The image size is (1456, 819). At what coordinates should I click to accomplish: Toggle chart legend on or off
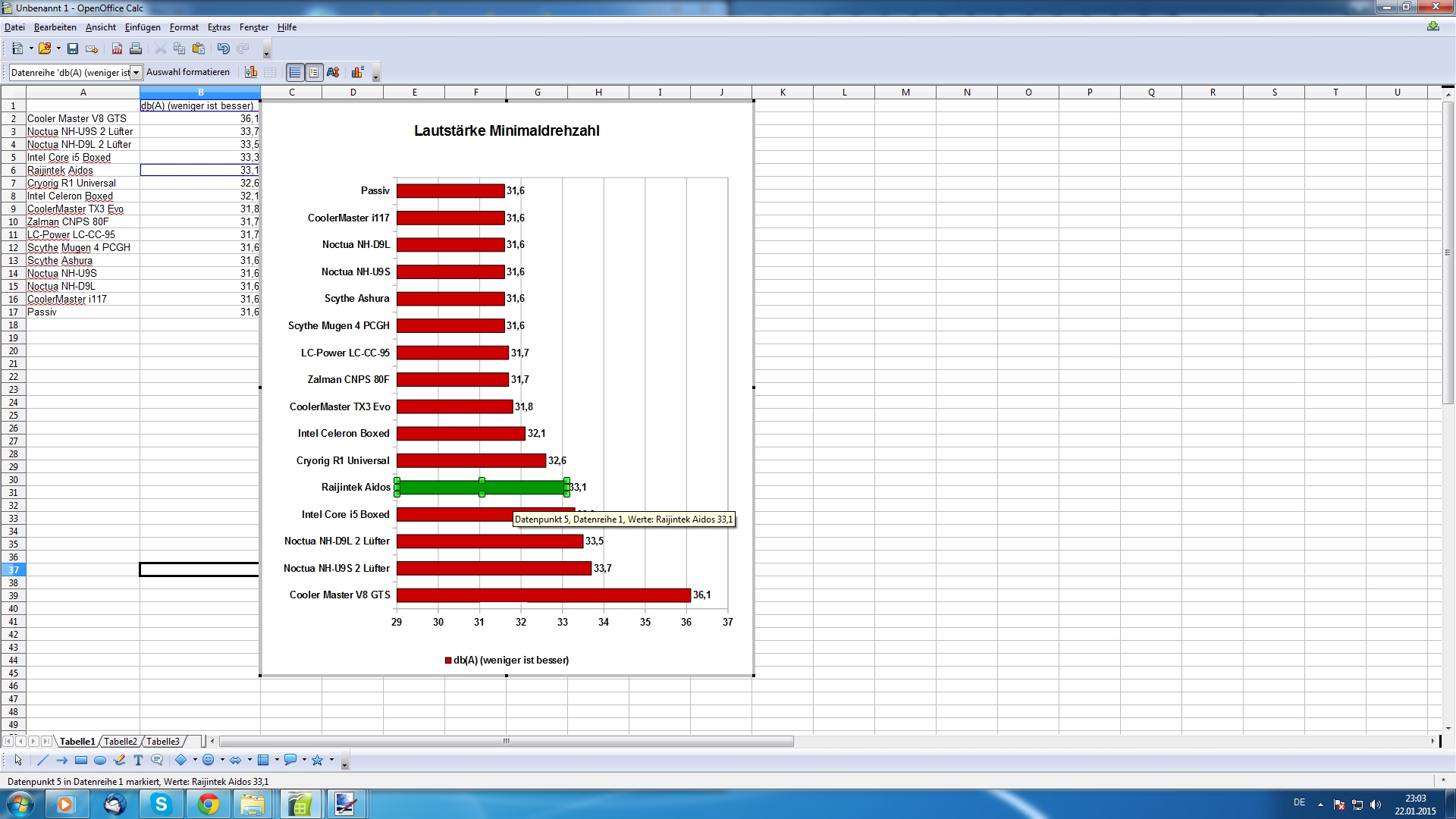point(314,72)
